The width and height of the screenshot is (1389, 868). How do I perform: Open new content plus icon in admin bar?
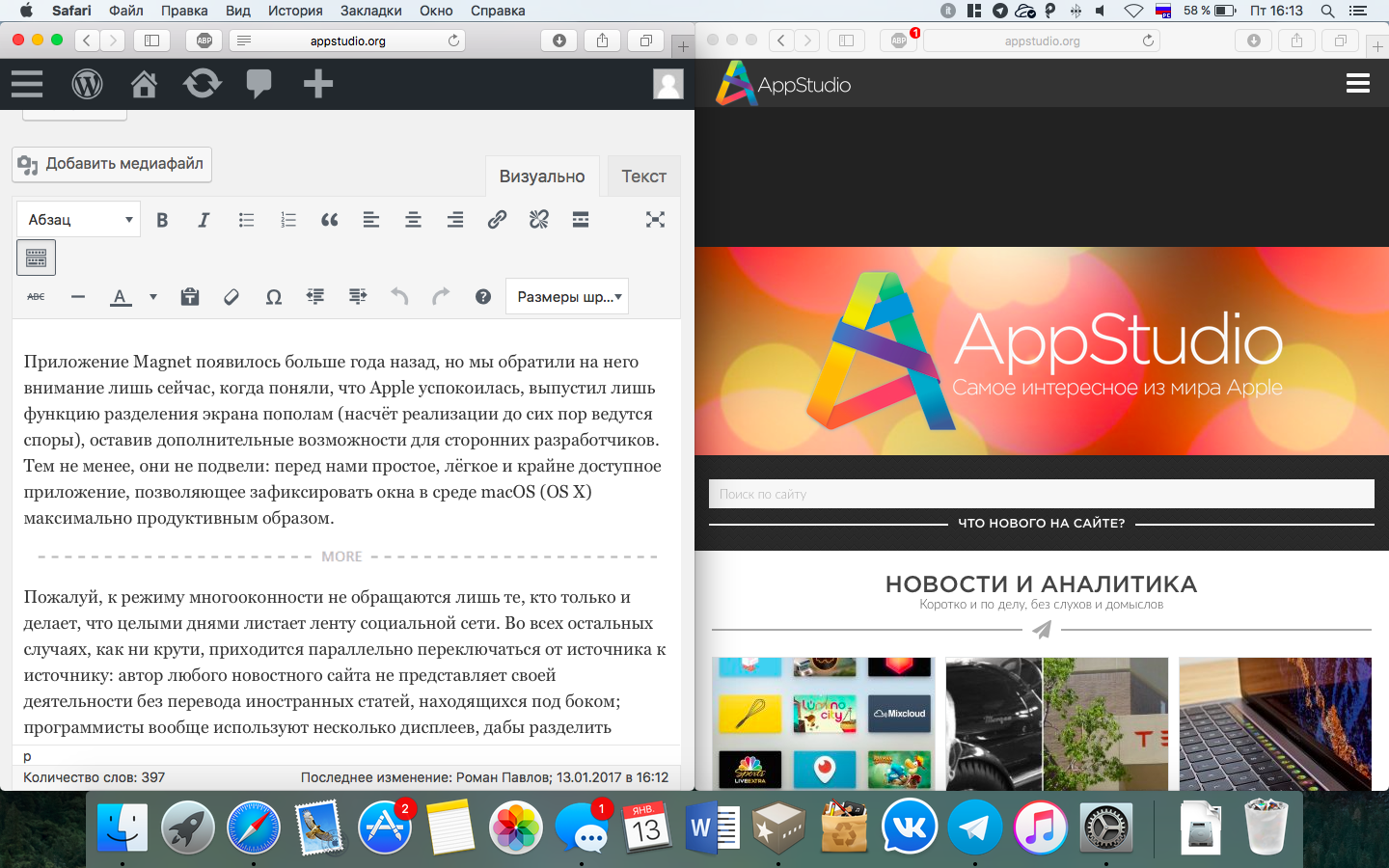pos(317,85)
